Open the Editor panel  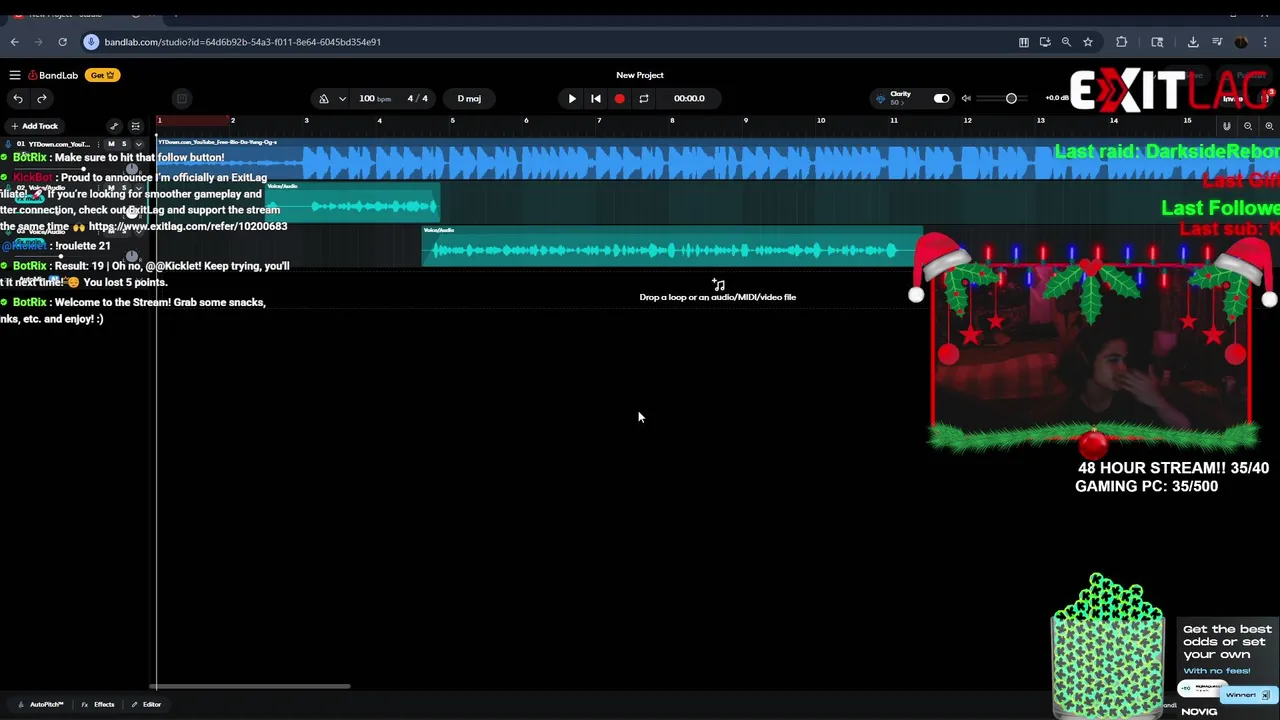click(146, 704)
